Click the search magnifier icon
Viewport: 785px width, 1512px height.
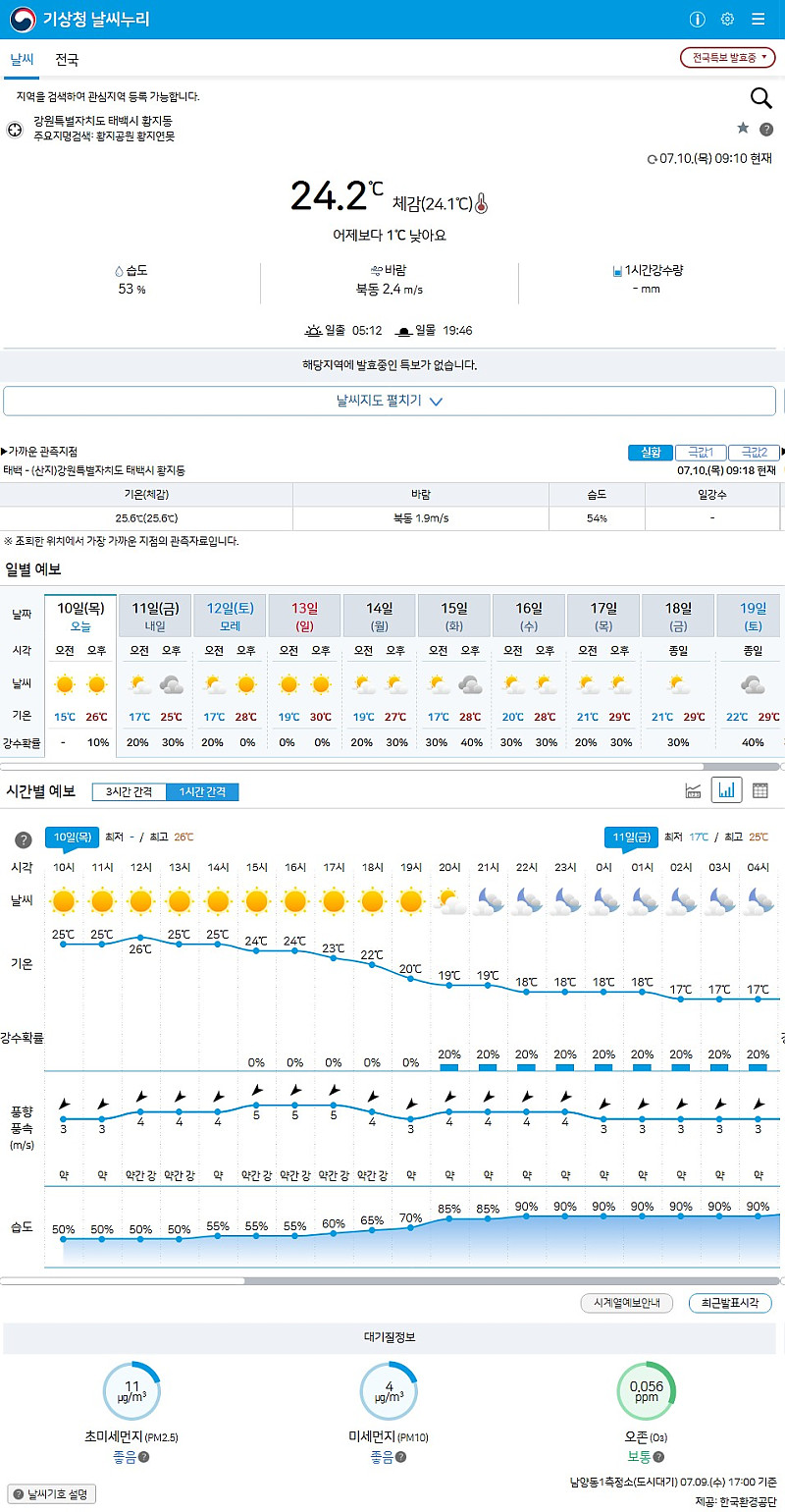761,98
